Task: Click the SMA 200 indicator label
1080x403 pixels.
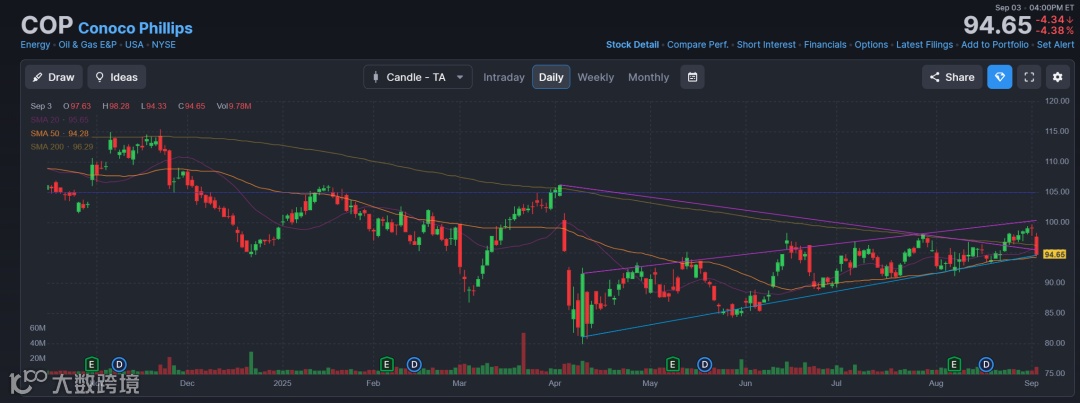Action: (62, 147)
